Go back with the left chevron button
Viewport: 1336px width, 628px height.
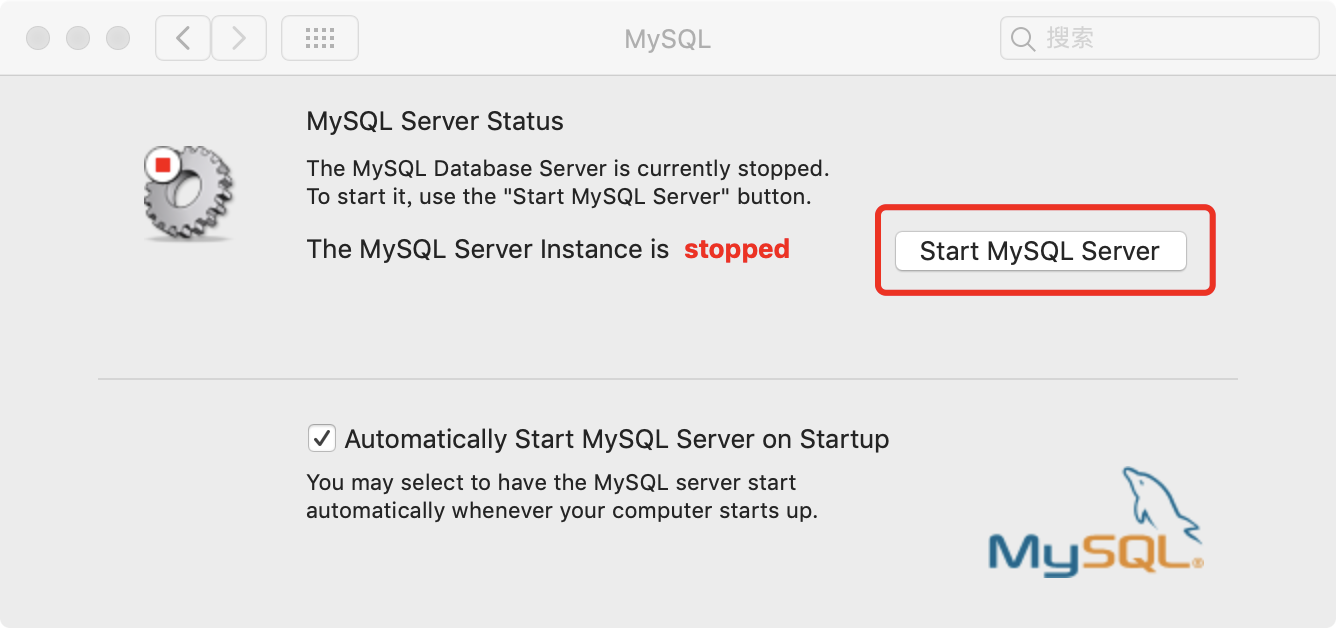pos(183,39)
